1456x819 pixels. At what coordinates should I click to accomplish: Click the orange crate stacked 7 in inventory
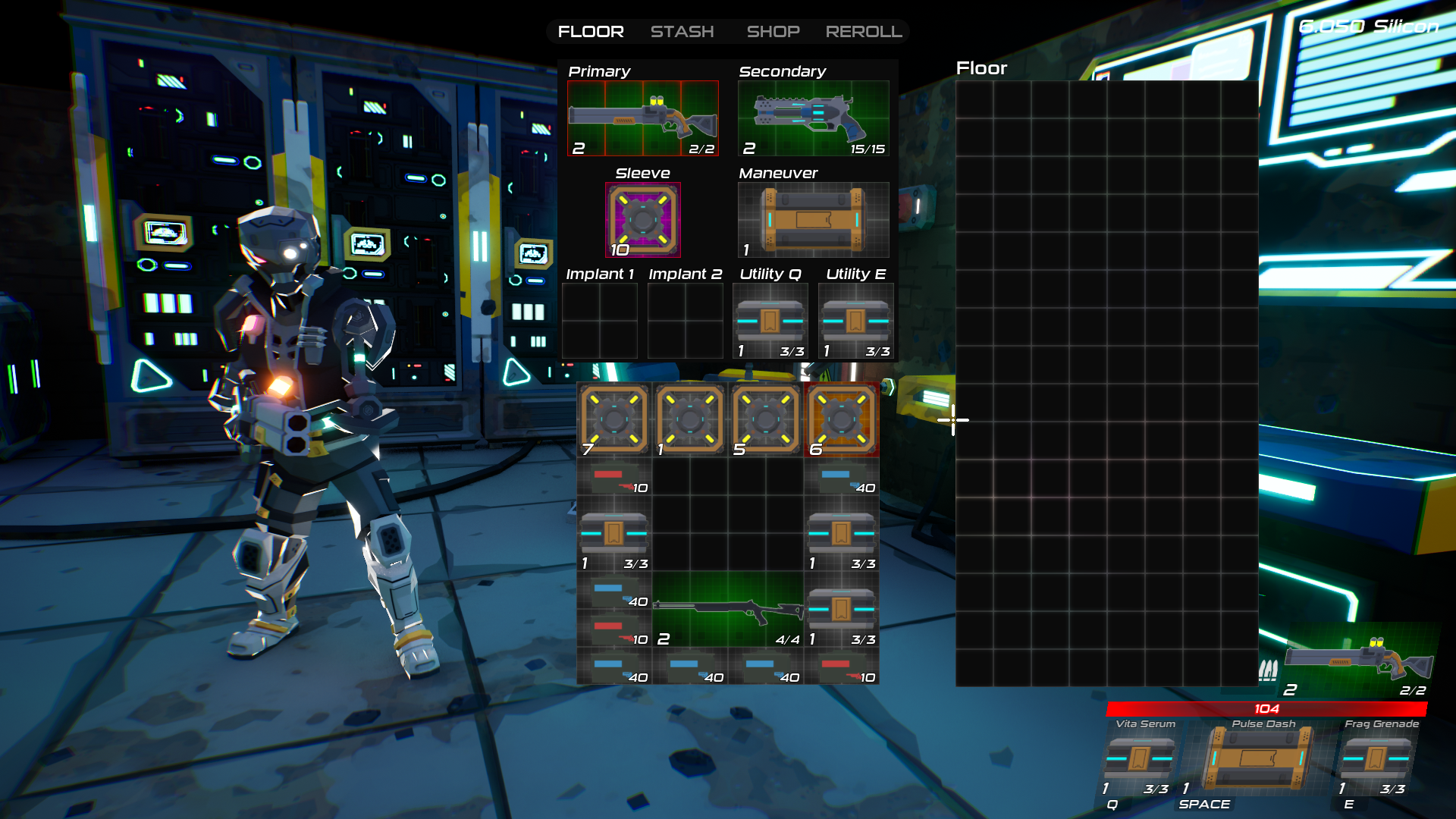(x=613, y=418)
